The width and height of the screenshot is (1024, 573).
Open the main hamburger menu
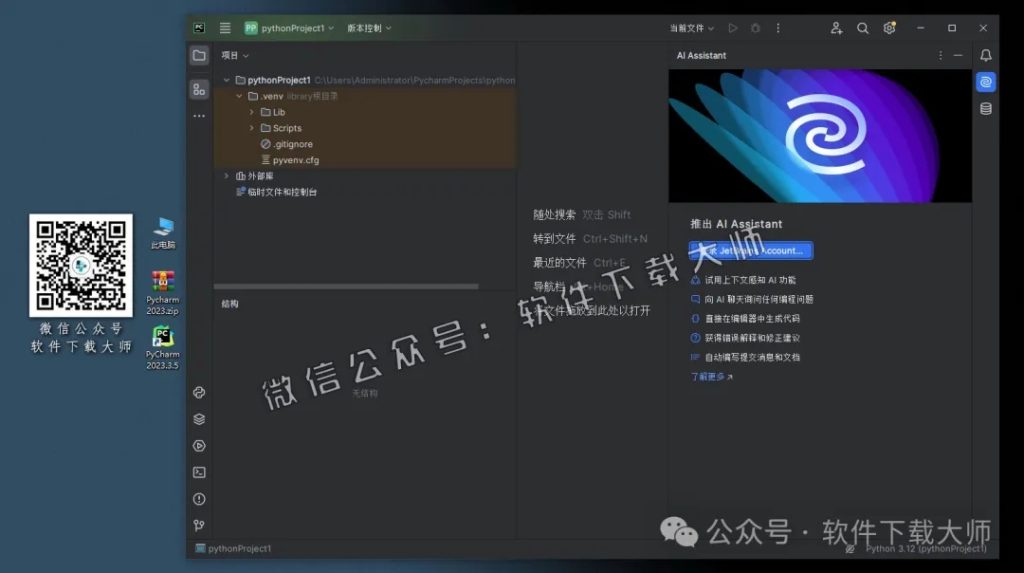tap(225, 28)
